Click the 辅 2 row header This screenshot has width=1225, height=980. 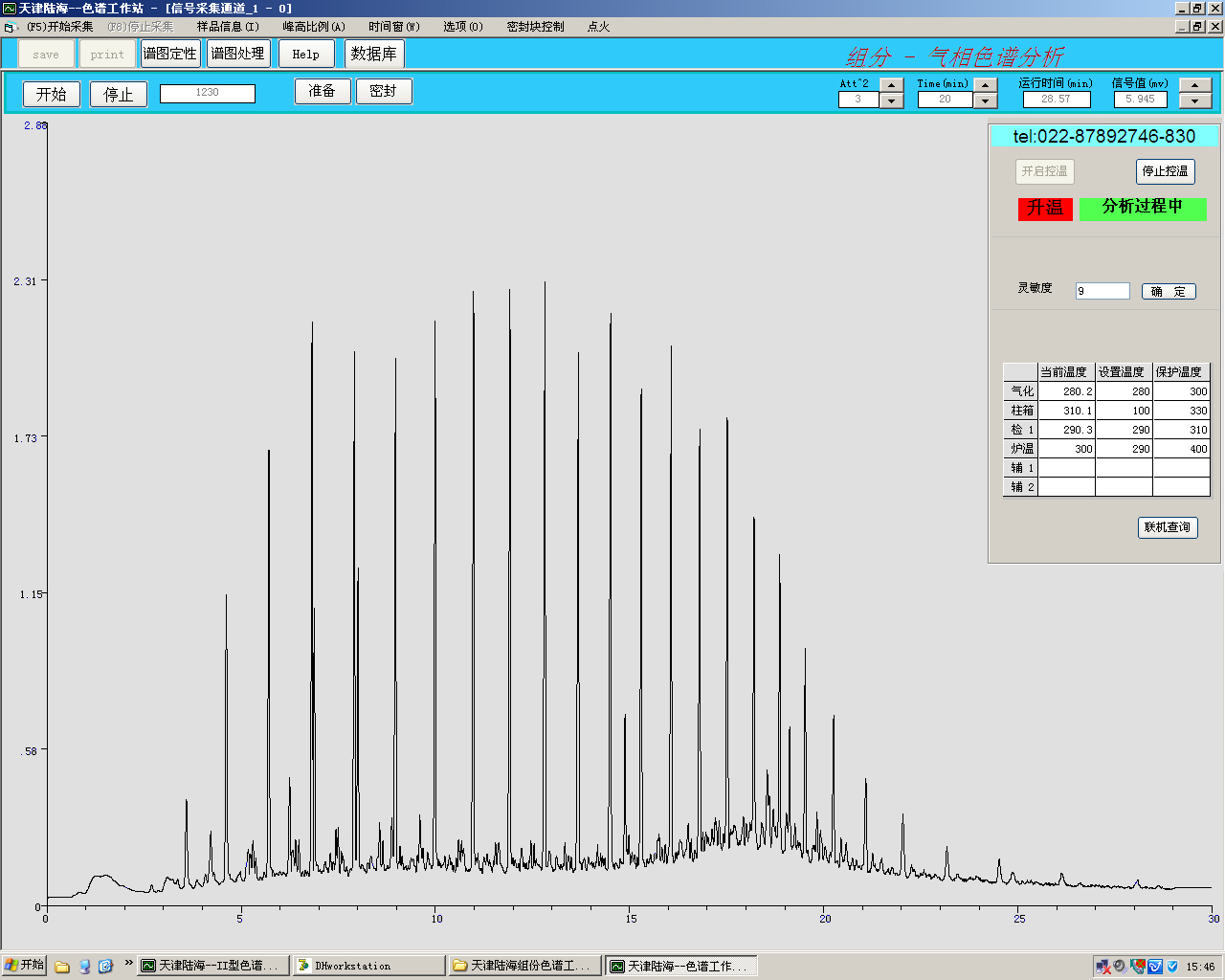1020,487
